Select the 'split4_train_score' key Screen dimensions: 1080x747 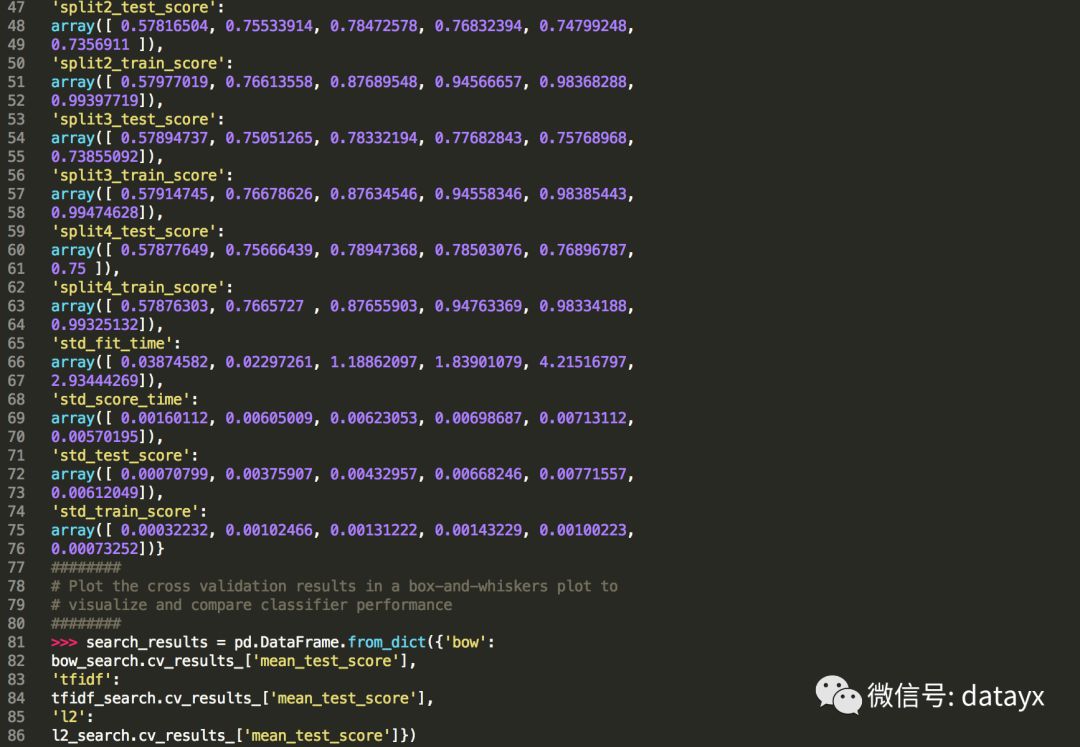138,287
